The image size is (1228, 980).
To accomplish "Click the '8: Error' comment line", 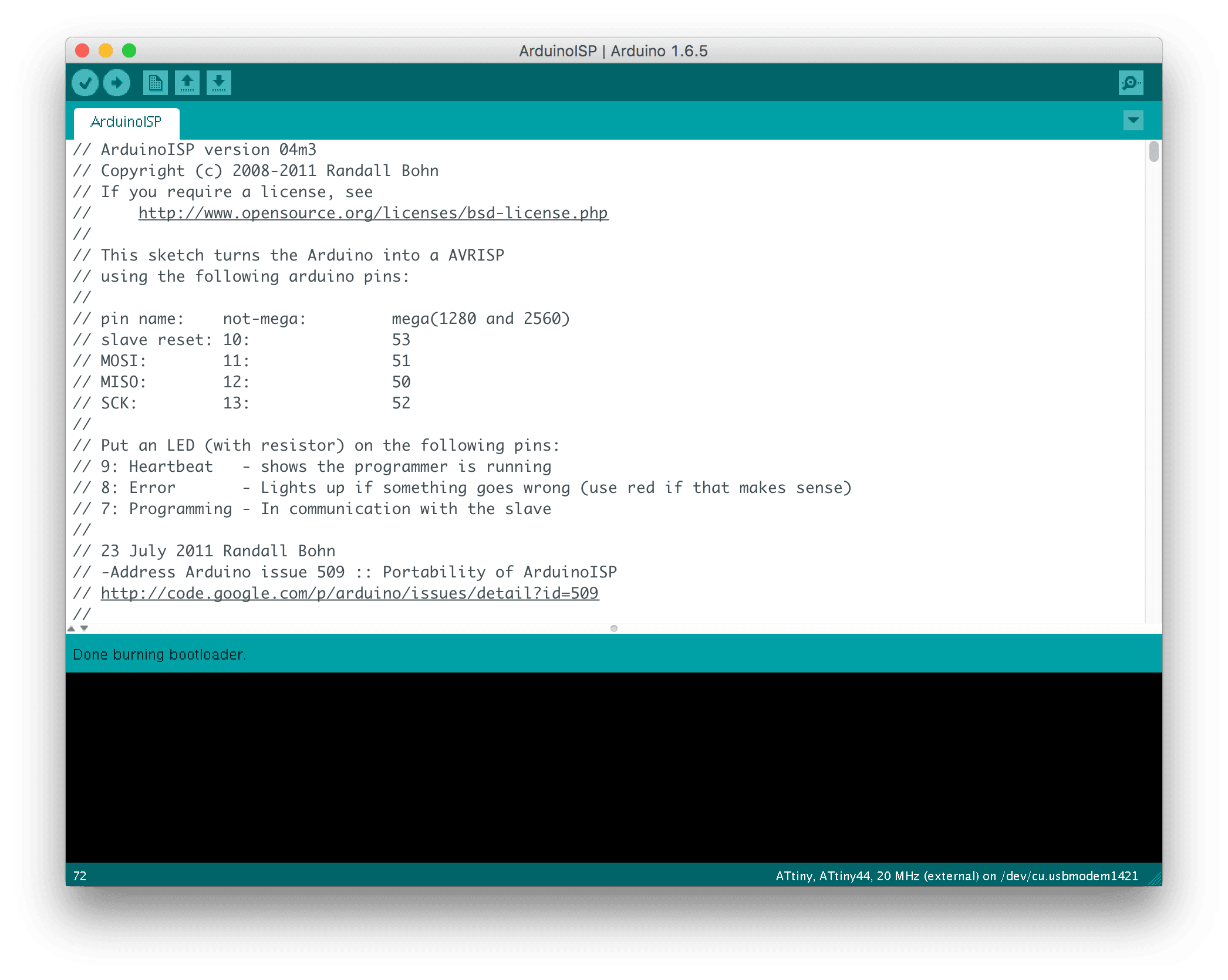I will 463,488.
